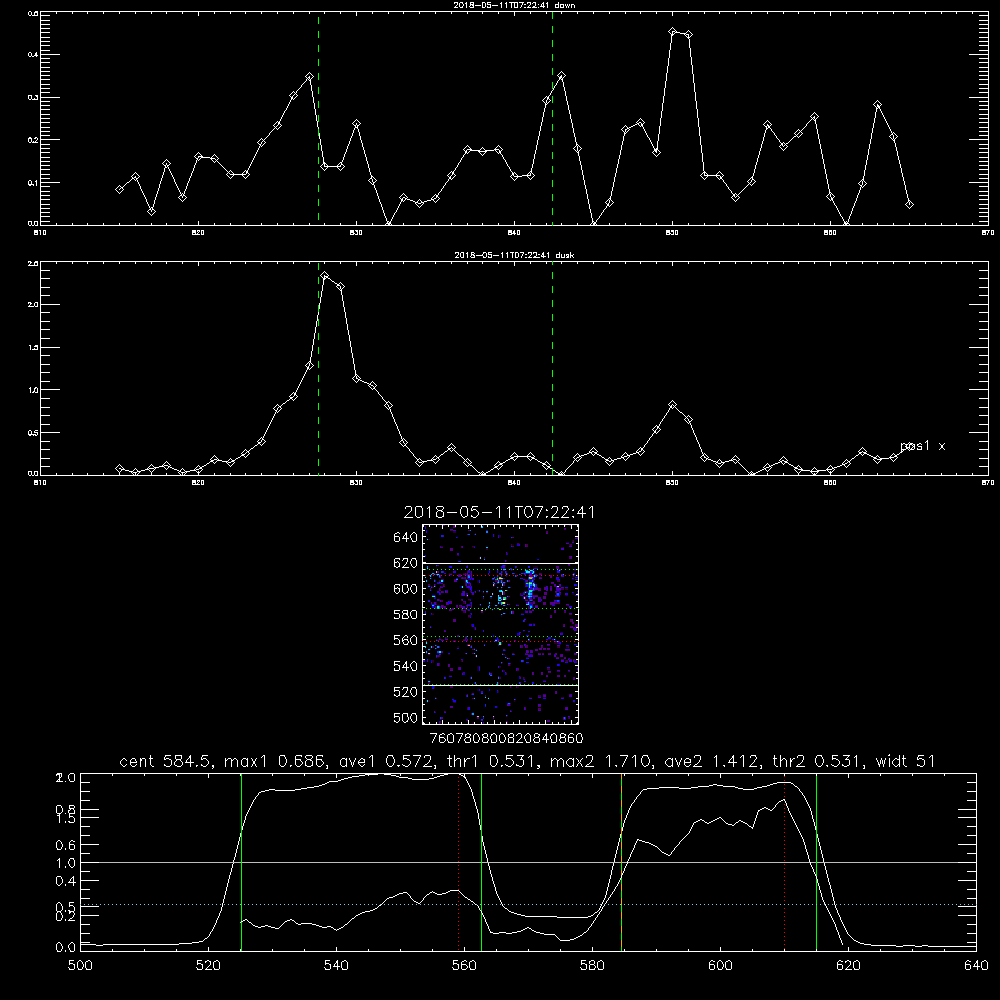Screen dimensions: 1000x1000
Task: Click the orange-green vertical line near 584
Action: click(x=621, y=861)
